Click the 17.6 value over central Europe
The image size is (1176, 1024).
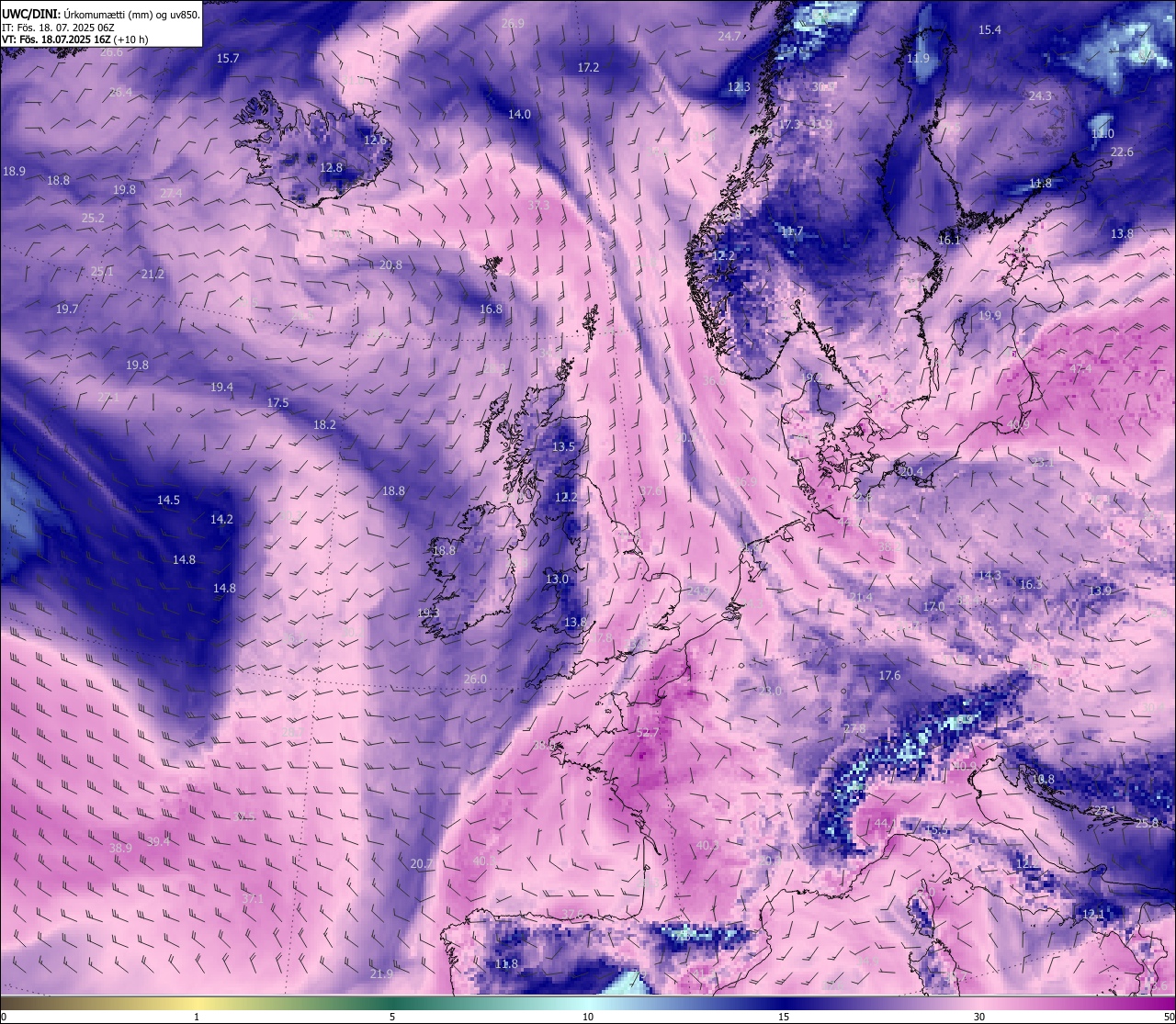pyautogui.click(x=889, y=676)
